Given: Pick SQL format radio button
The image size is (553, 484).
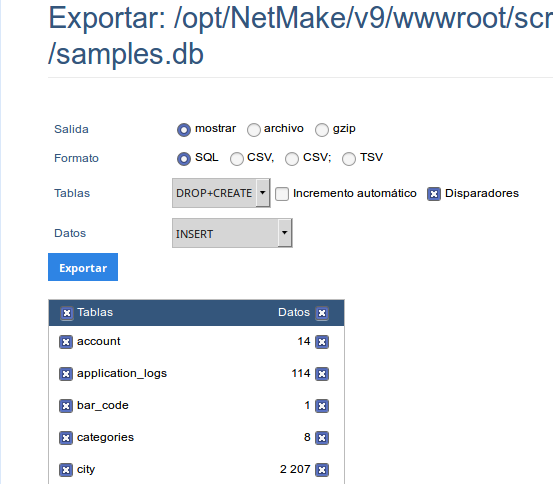Looking at the screenshot, I should tap(184, 159).
